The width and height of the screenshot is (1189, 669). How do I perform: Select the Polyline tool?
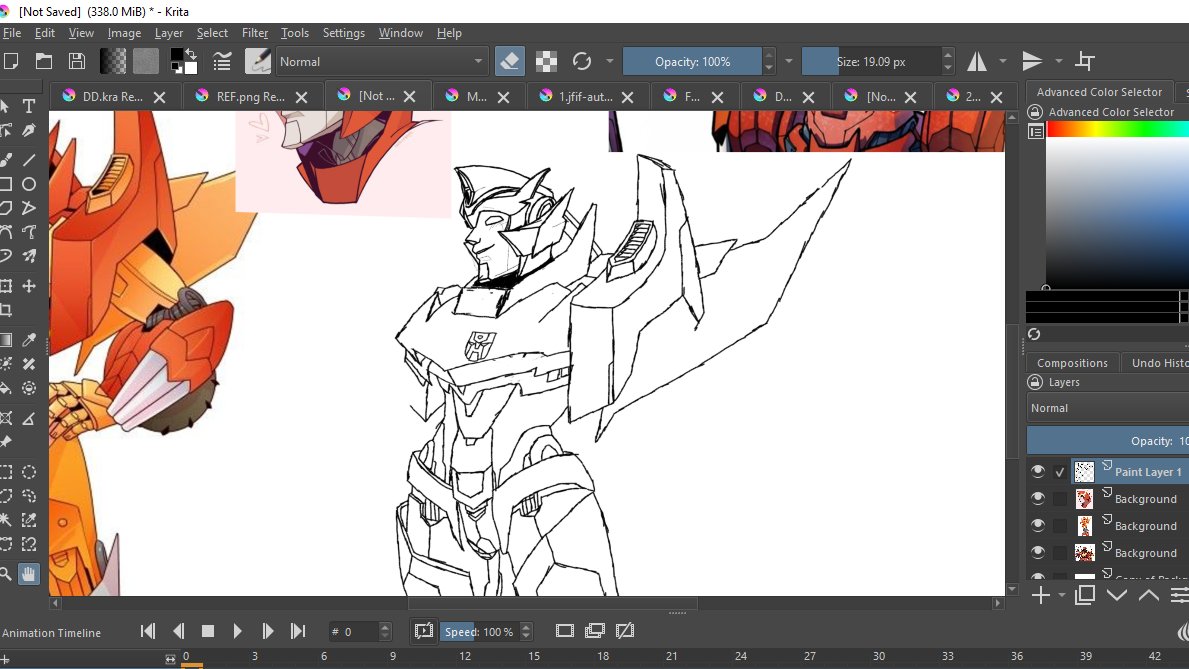click(x=29, y=208)
